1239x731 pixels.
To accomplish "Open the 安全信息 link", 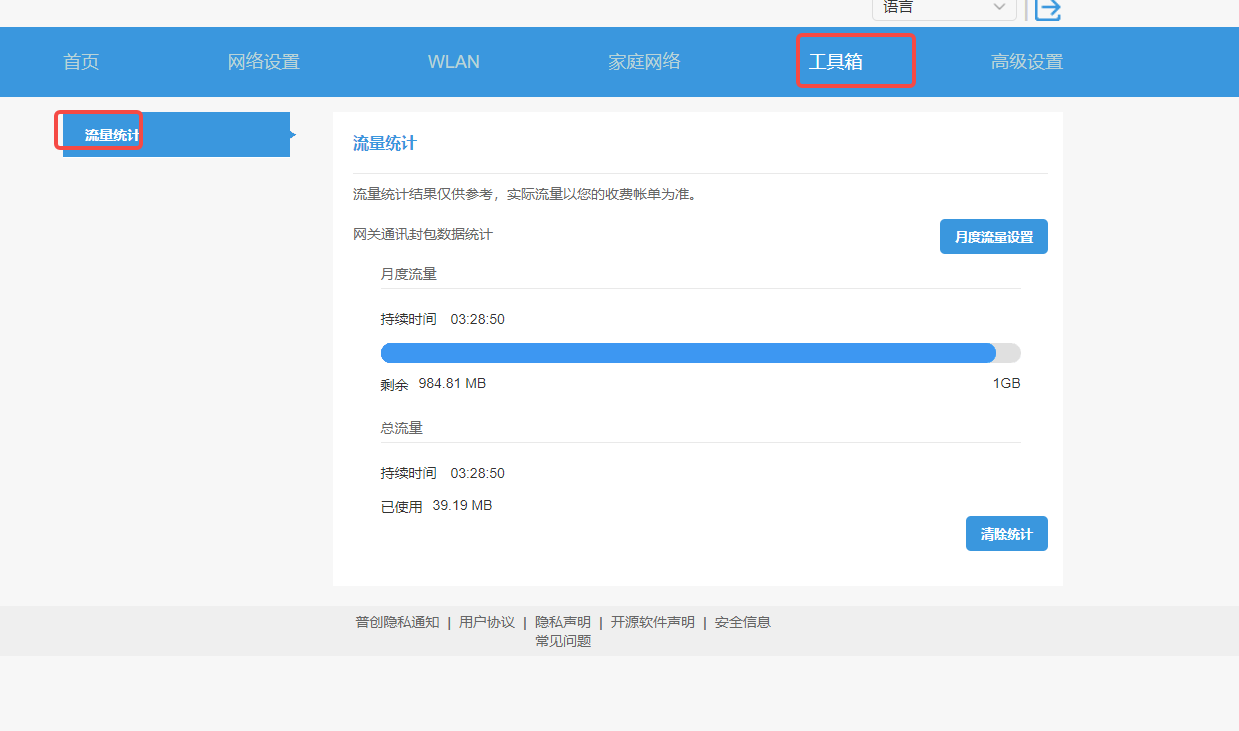I will tap(742, 621).
